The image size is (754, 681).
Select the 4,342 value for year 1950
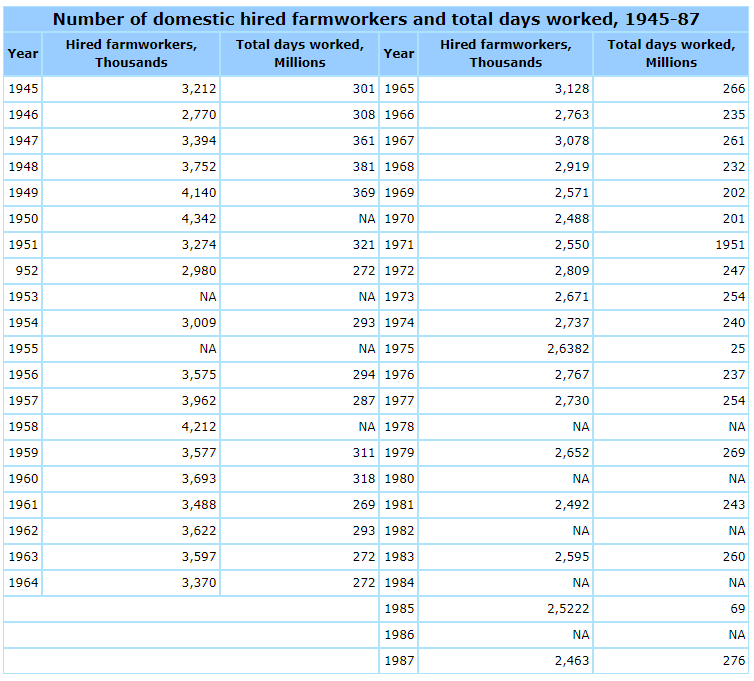pyautogui.click(x=195, y=219)
